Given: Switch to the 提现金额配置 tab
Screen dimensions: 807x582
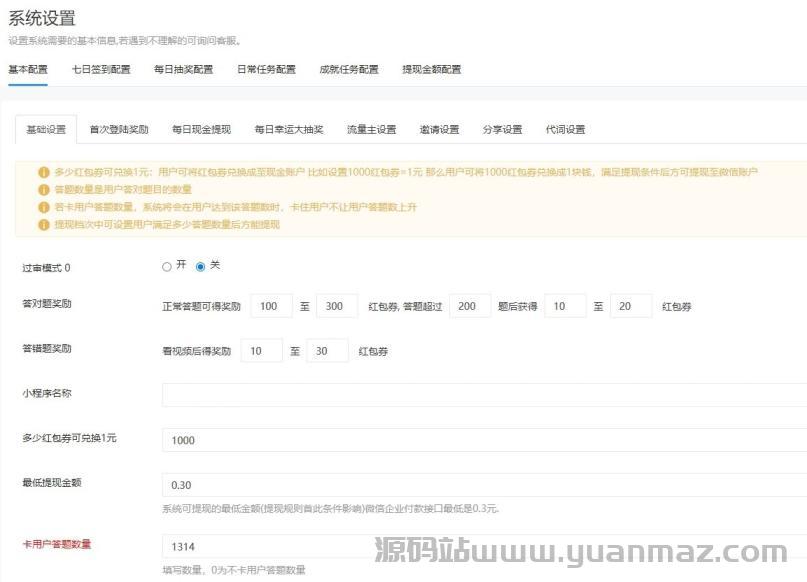Looking at the screenshot, I should pos(432,70).
